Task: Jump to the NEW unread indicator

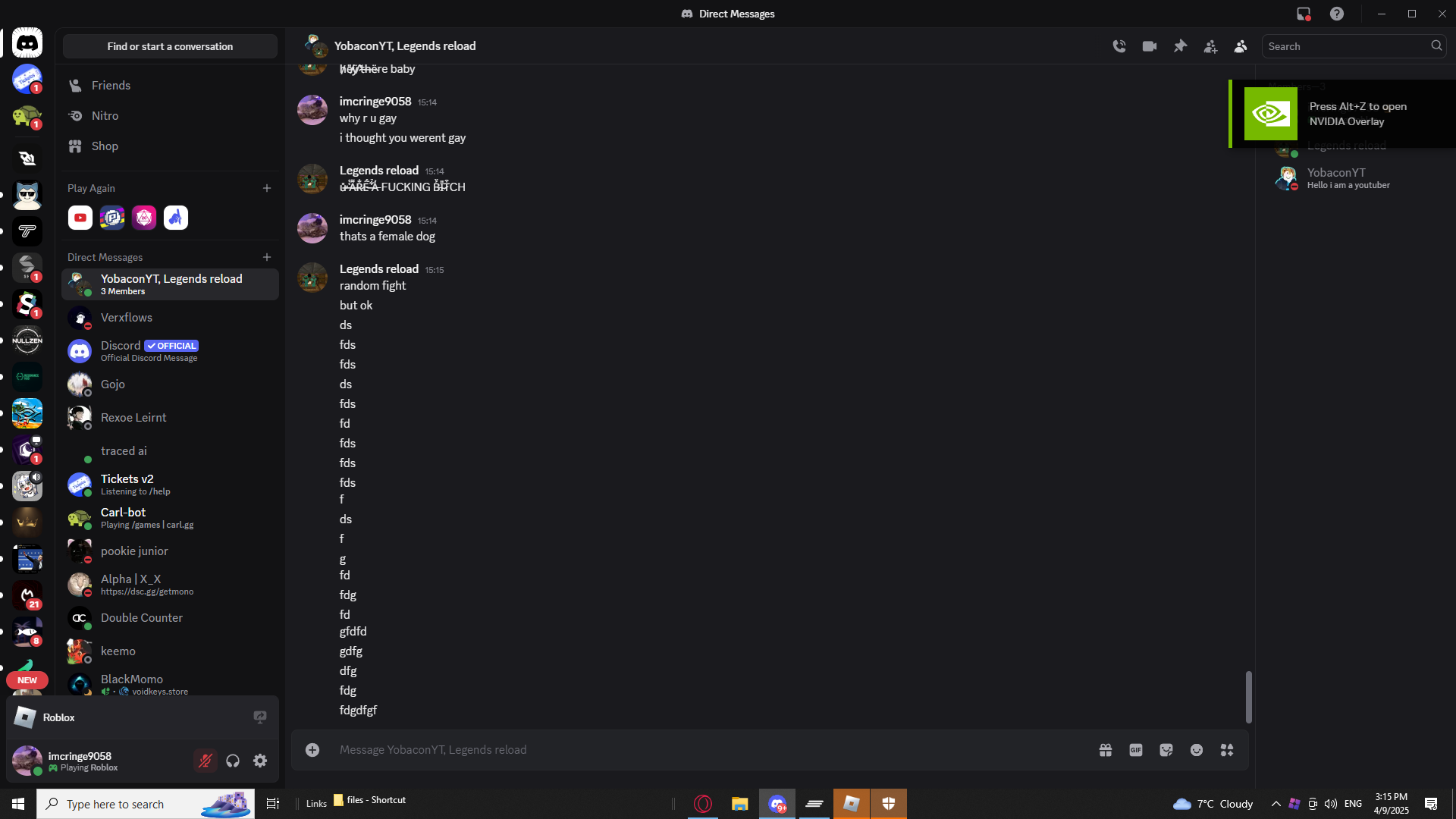Action: tap(27, 680)
